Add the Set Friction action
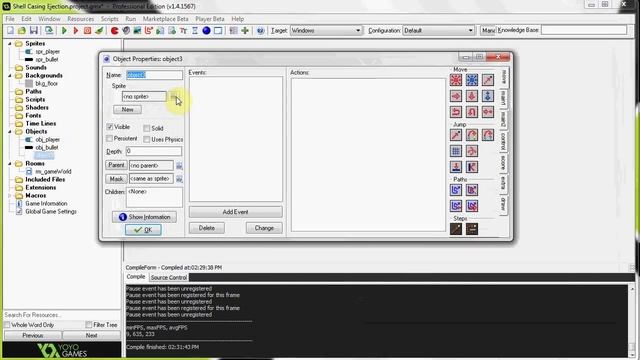 (x=488, y=112)
